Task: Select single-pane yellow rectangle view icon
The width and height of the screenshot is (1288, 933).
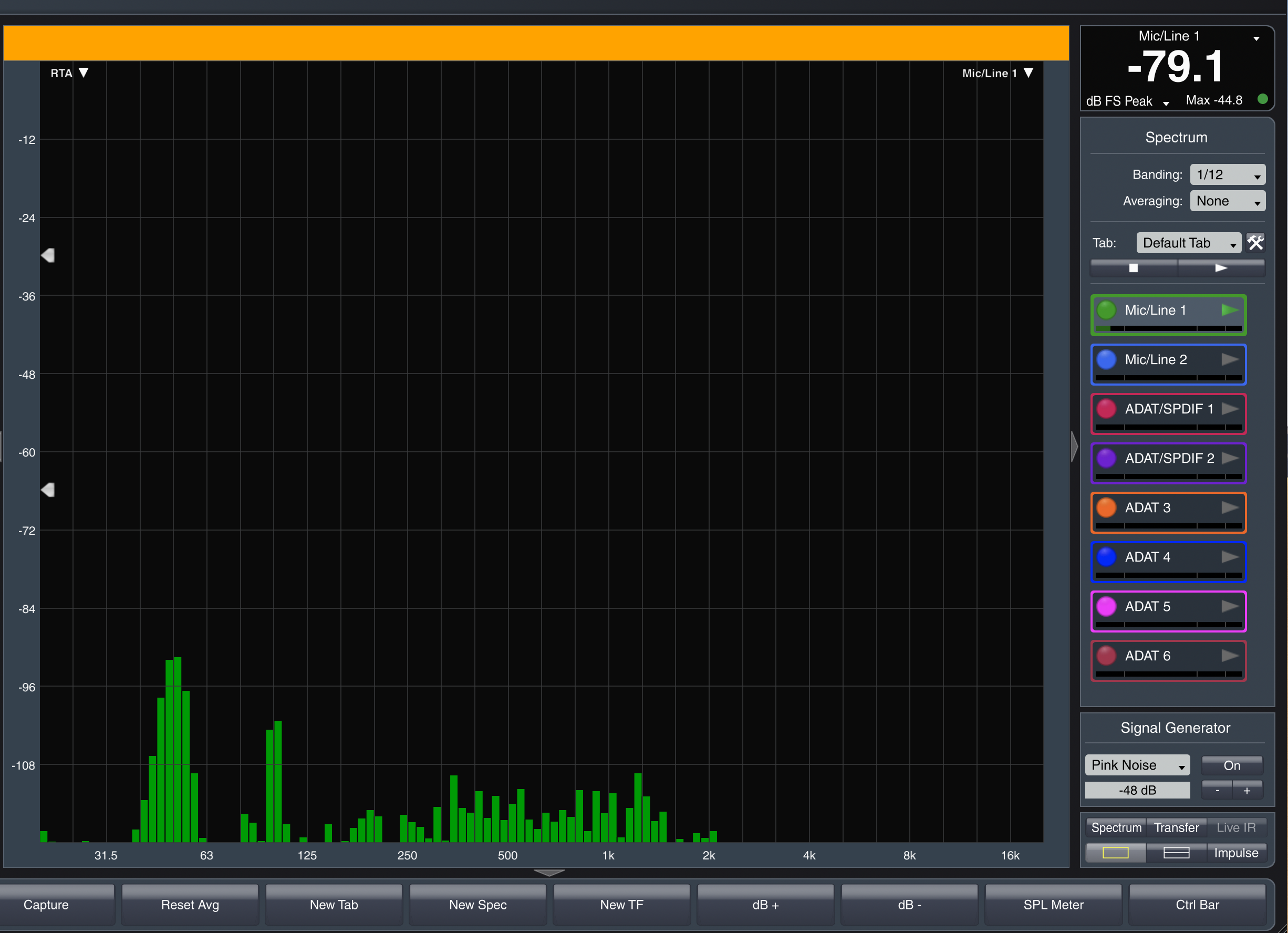Action: pyautogui.click(x=1115, y=853)
